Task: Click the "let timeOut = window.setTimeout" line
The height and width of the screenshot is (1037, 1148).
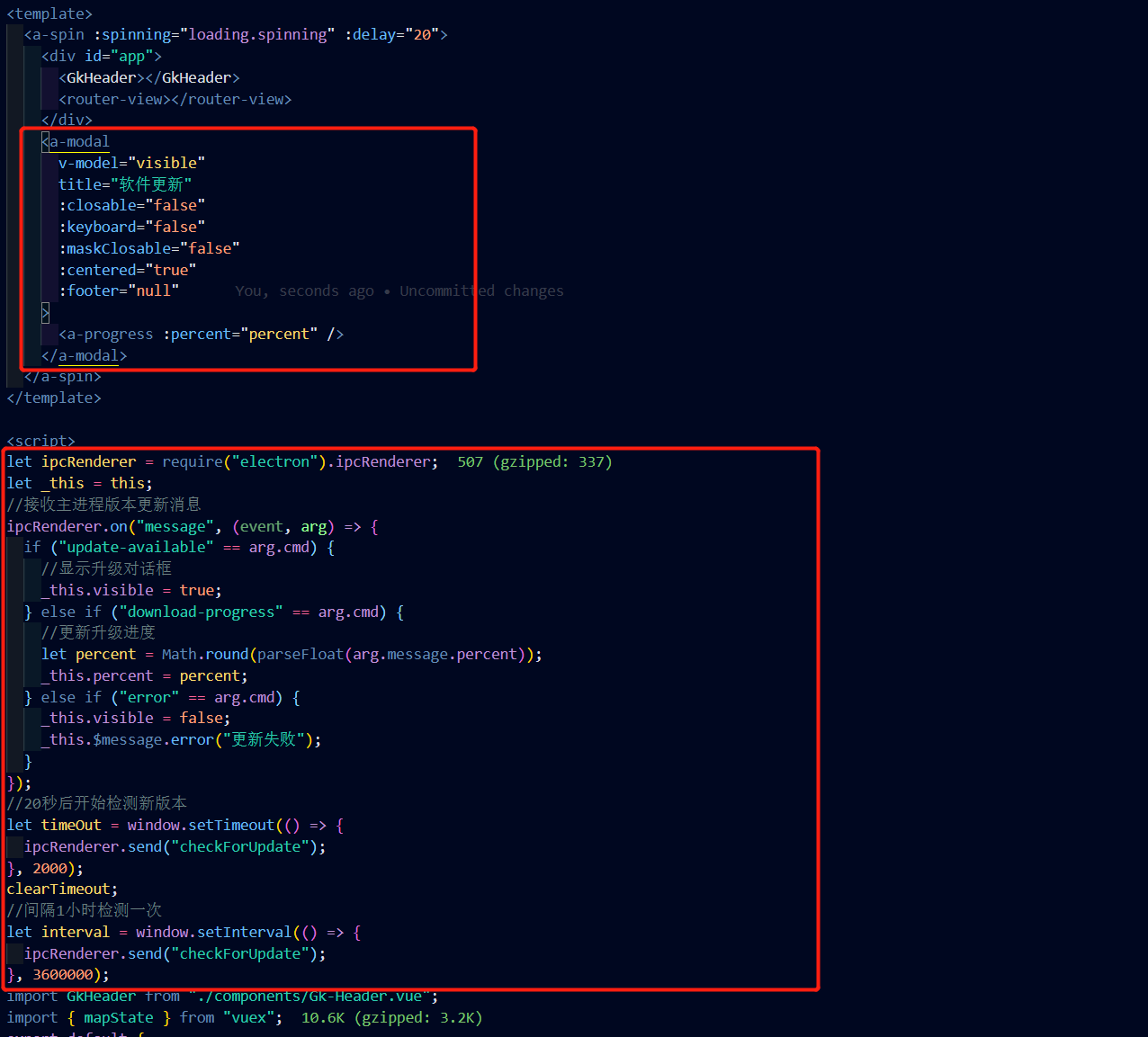Action: [175, 826]
